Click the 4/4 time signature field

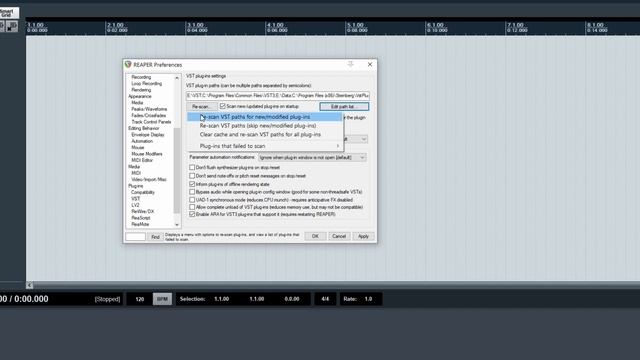pos(325,299)
